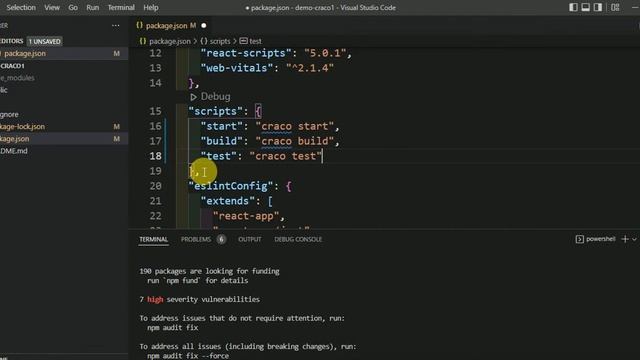This screenshot has height=360, width=640.
Task: Click the Debug code lens
Action: tap(215, 97)
